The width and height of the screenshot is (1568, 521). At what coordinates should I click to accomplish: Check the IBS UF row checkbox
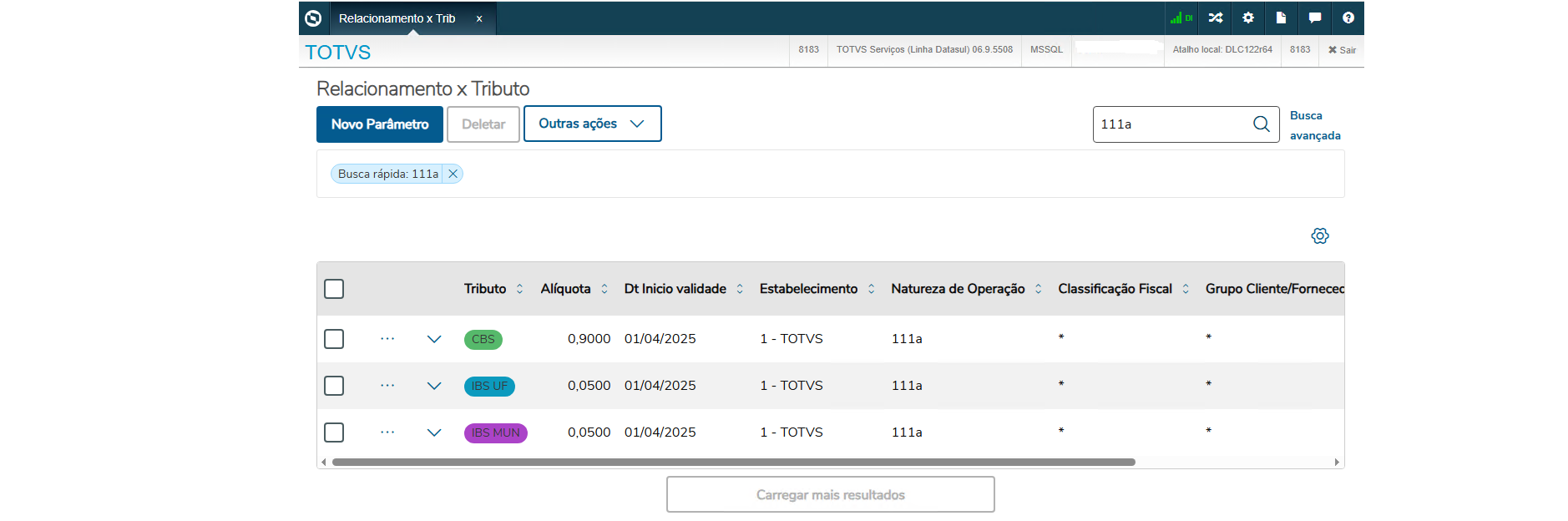point(334,386)
